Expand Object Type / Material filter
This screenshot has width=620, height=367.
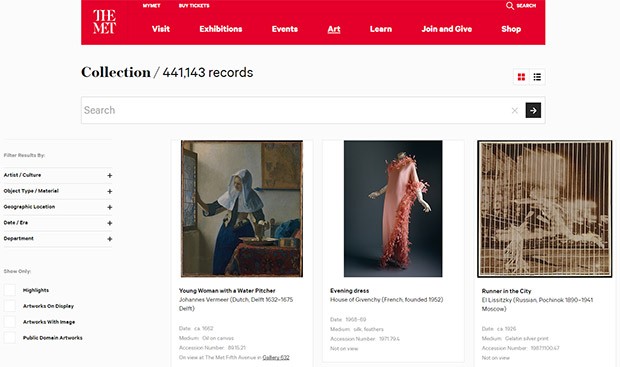click(58, 191)
